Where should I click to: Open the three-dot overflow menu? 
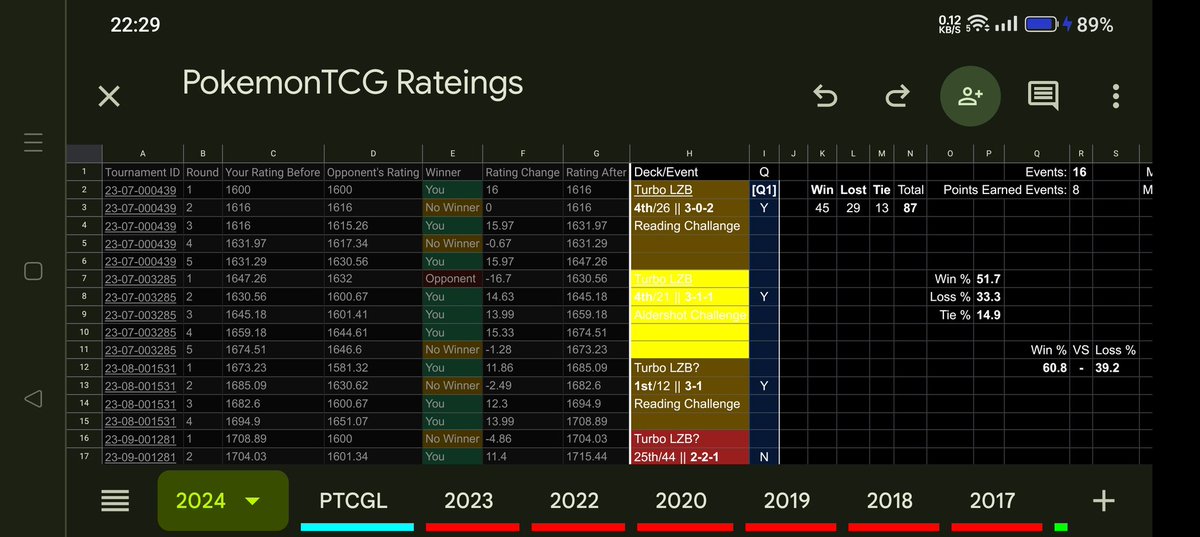pos(1116,96)
